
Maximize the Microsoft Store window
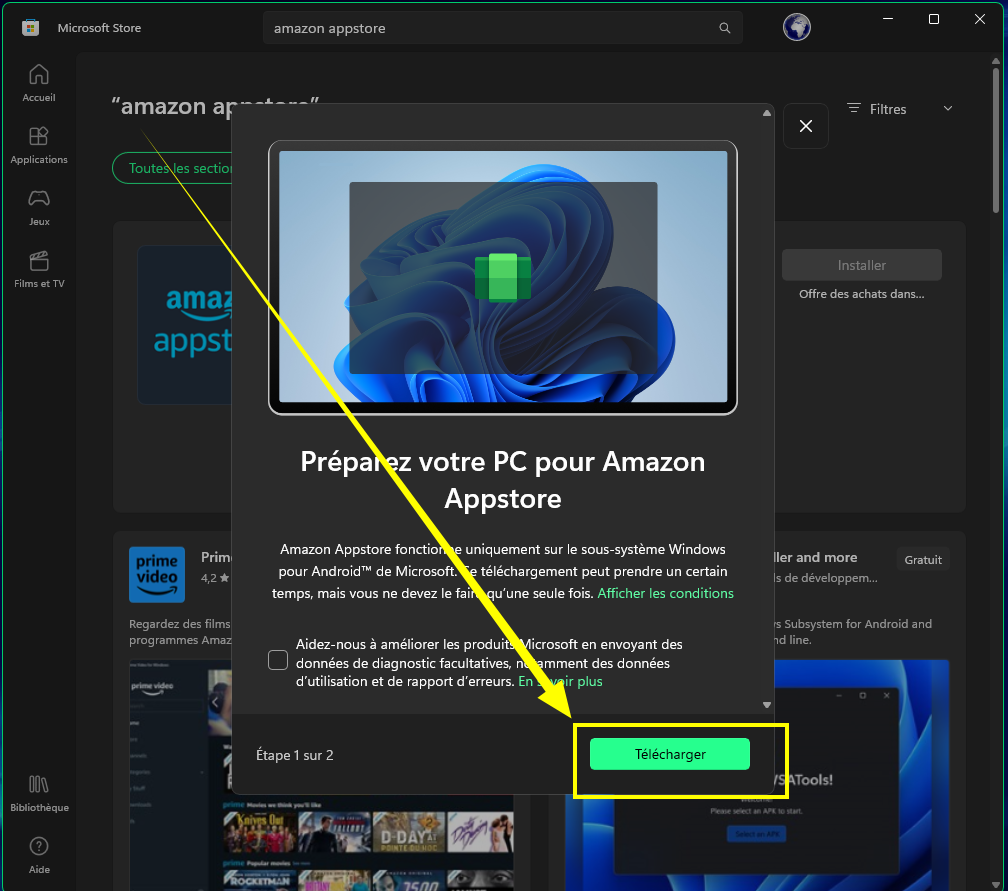pos(934,19)
